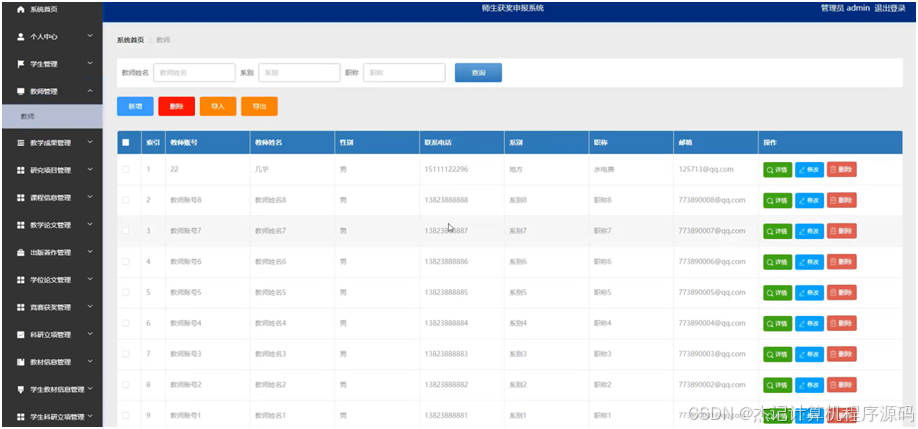Image resolution: width=918 pixels, height=429 pixels.
Task: Expand 教学成果管理 with its chevron
Action: coord(90,142)
